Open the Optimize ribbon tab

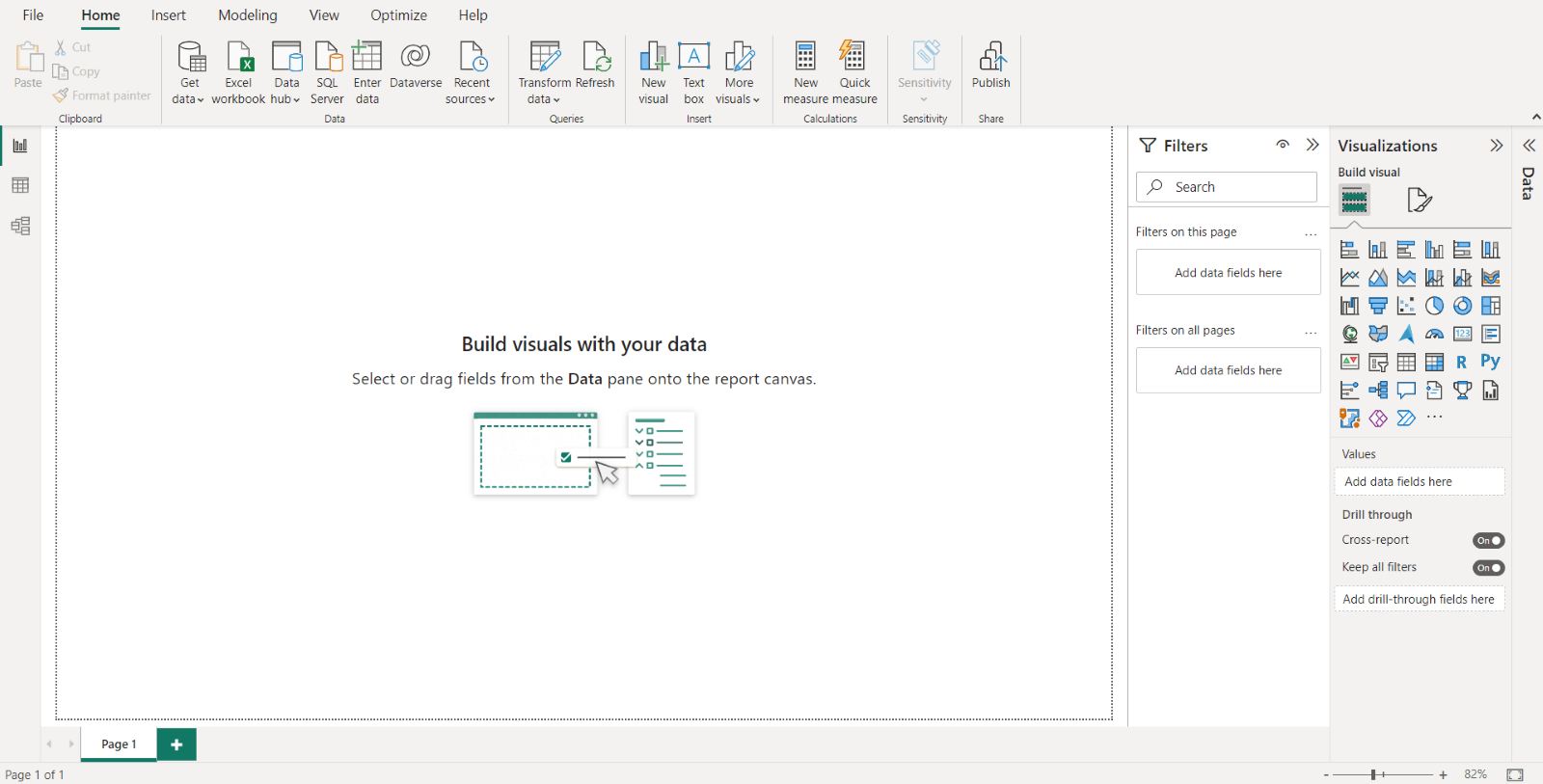(x=398, y=15)
